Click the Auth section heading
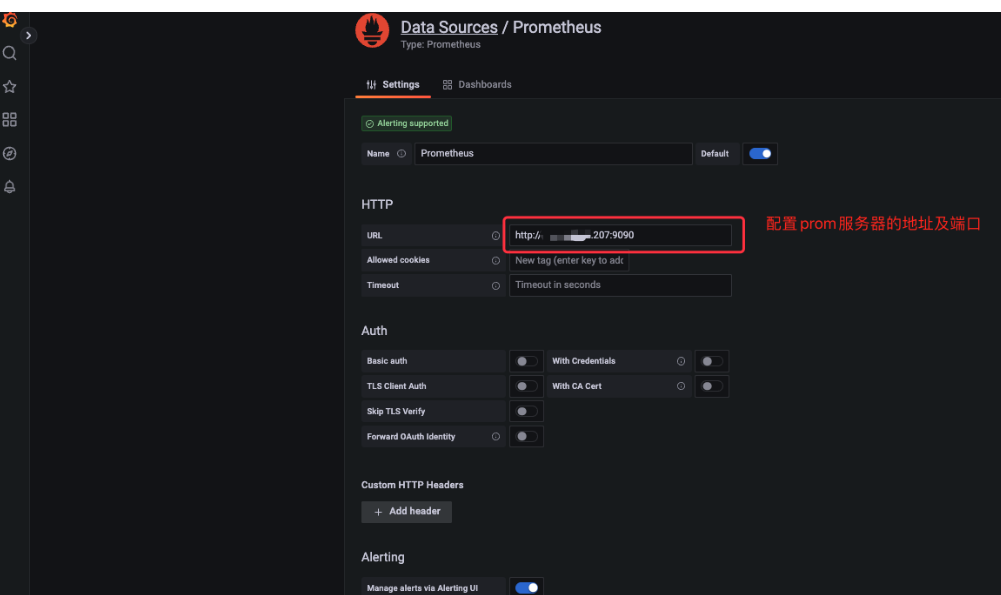 374,331
